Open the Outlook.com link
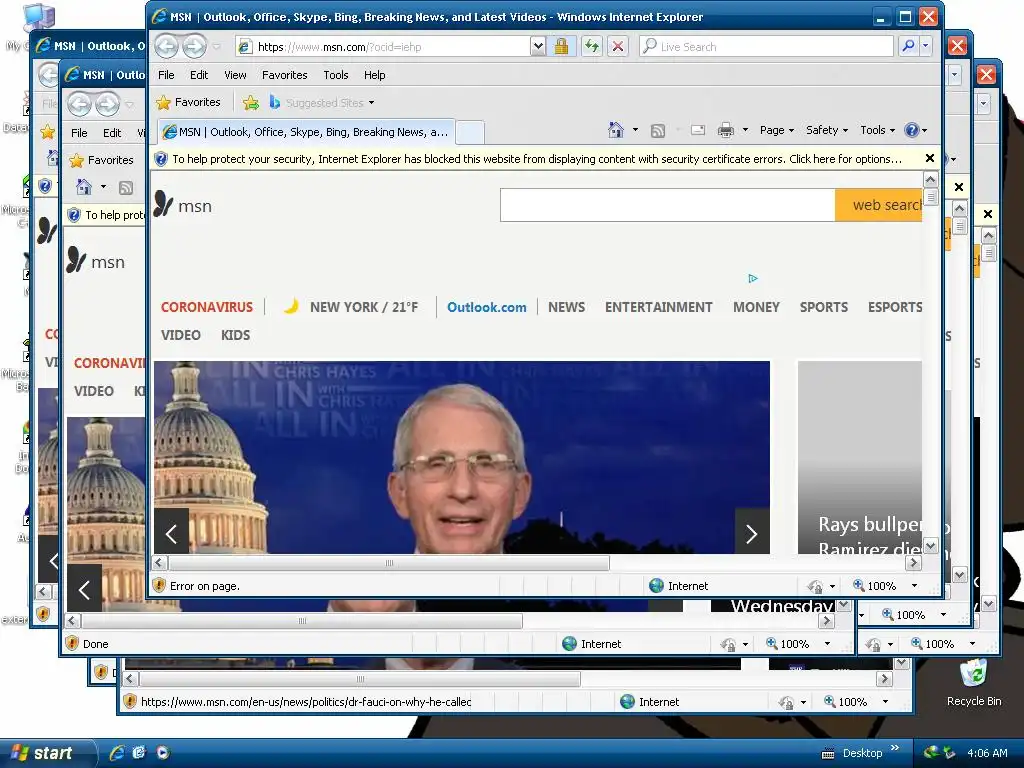This screenshot has height=768, width=1024. click(x=487, y=307)
